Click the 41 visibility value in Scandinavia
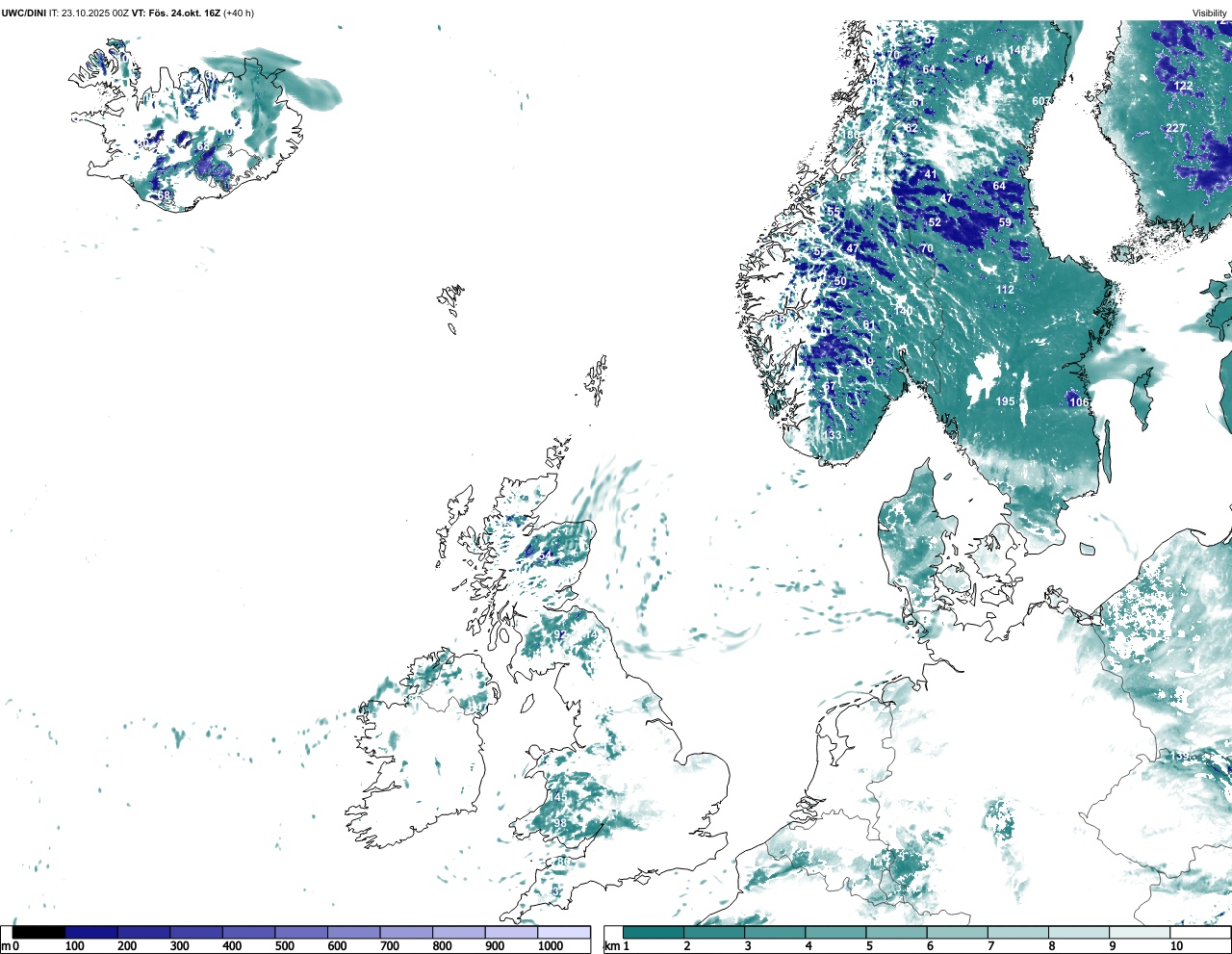 tap(931, 174)
